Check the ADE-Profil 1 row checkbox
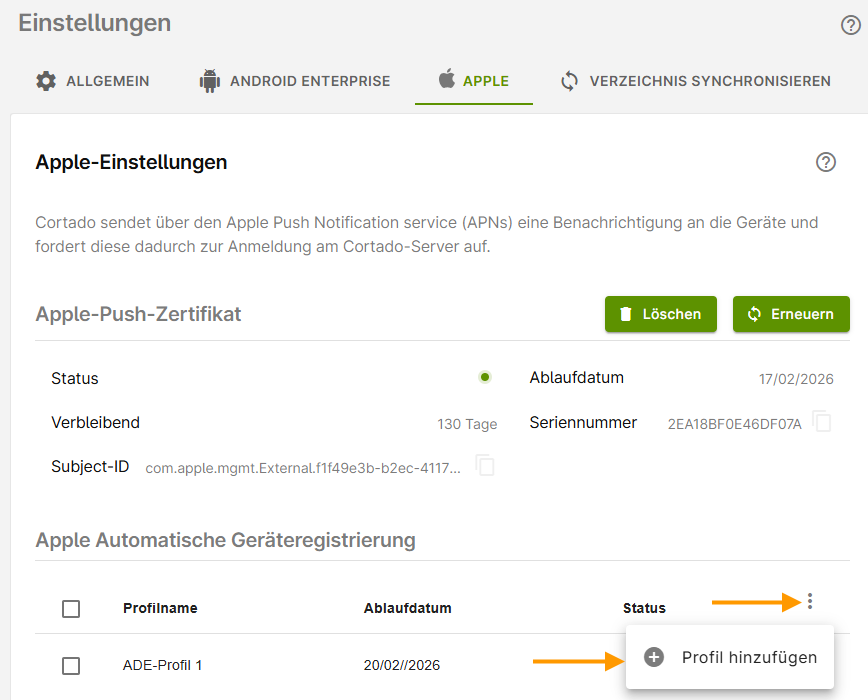 point(71,665)
